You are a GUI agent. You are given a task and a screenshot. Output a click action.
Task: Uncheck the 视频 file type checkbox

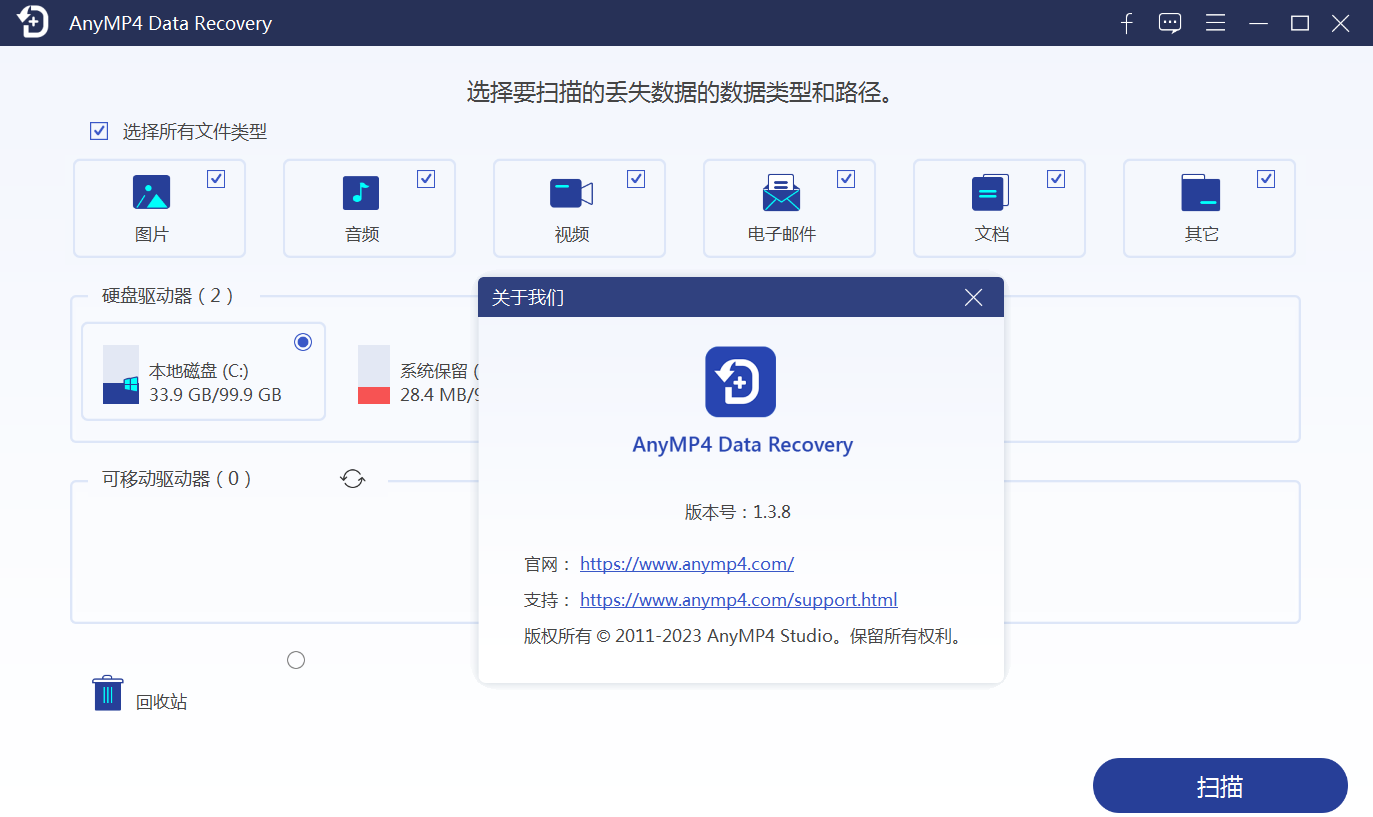[x=636, y=179]
